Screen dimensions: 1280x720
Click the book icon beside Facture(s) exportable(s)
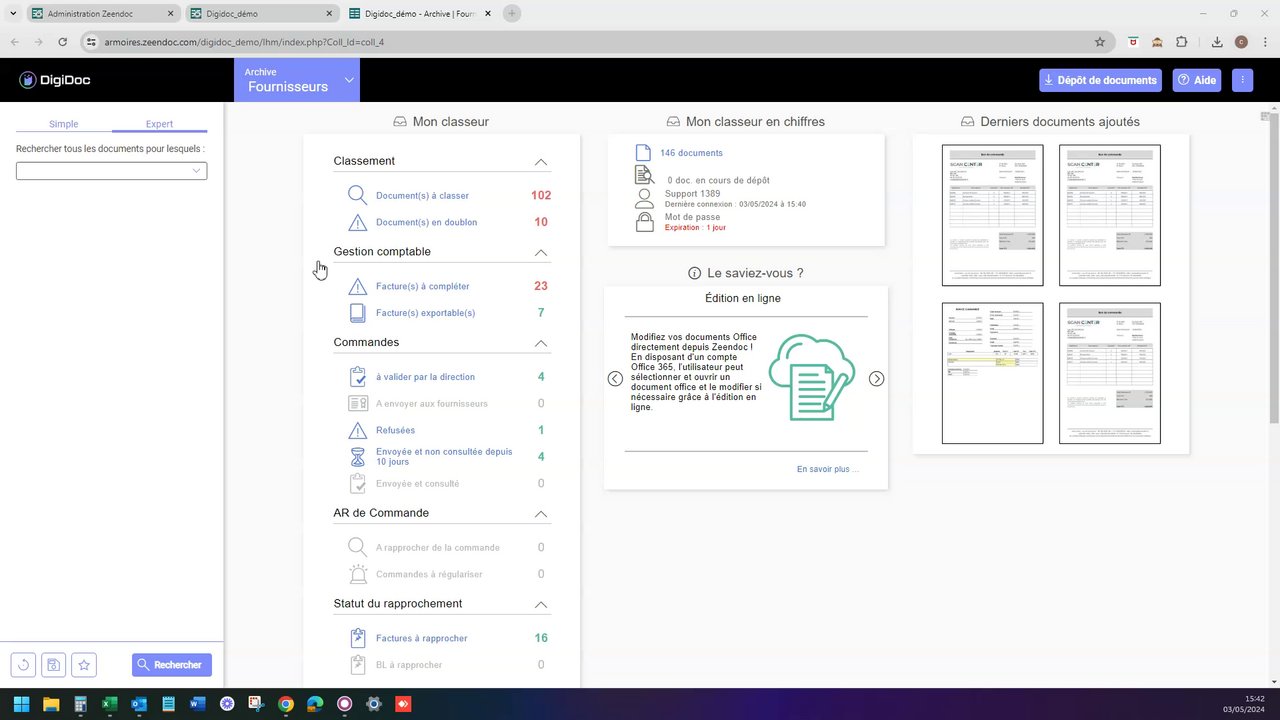357,313
